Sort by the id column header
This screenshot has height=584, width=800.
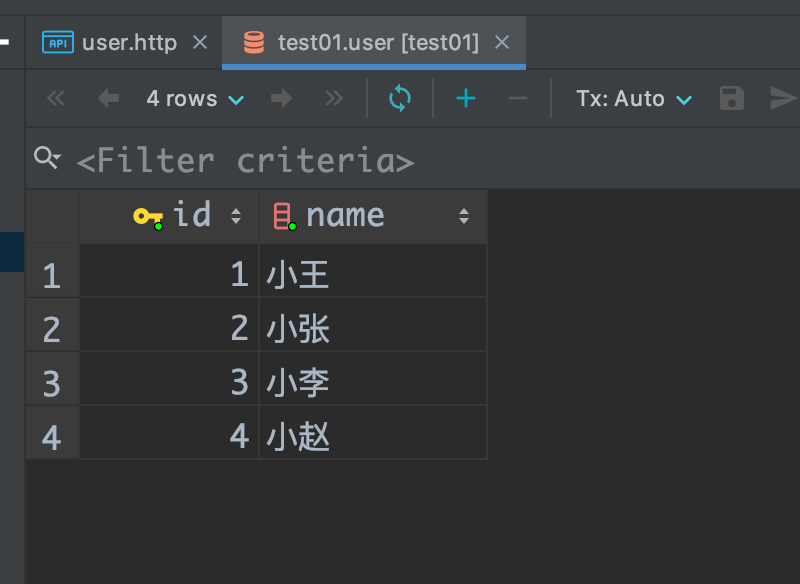coord(190,215)
